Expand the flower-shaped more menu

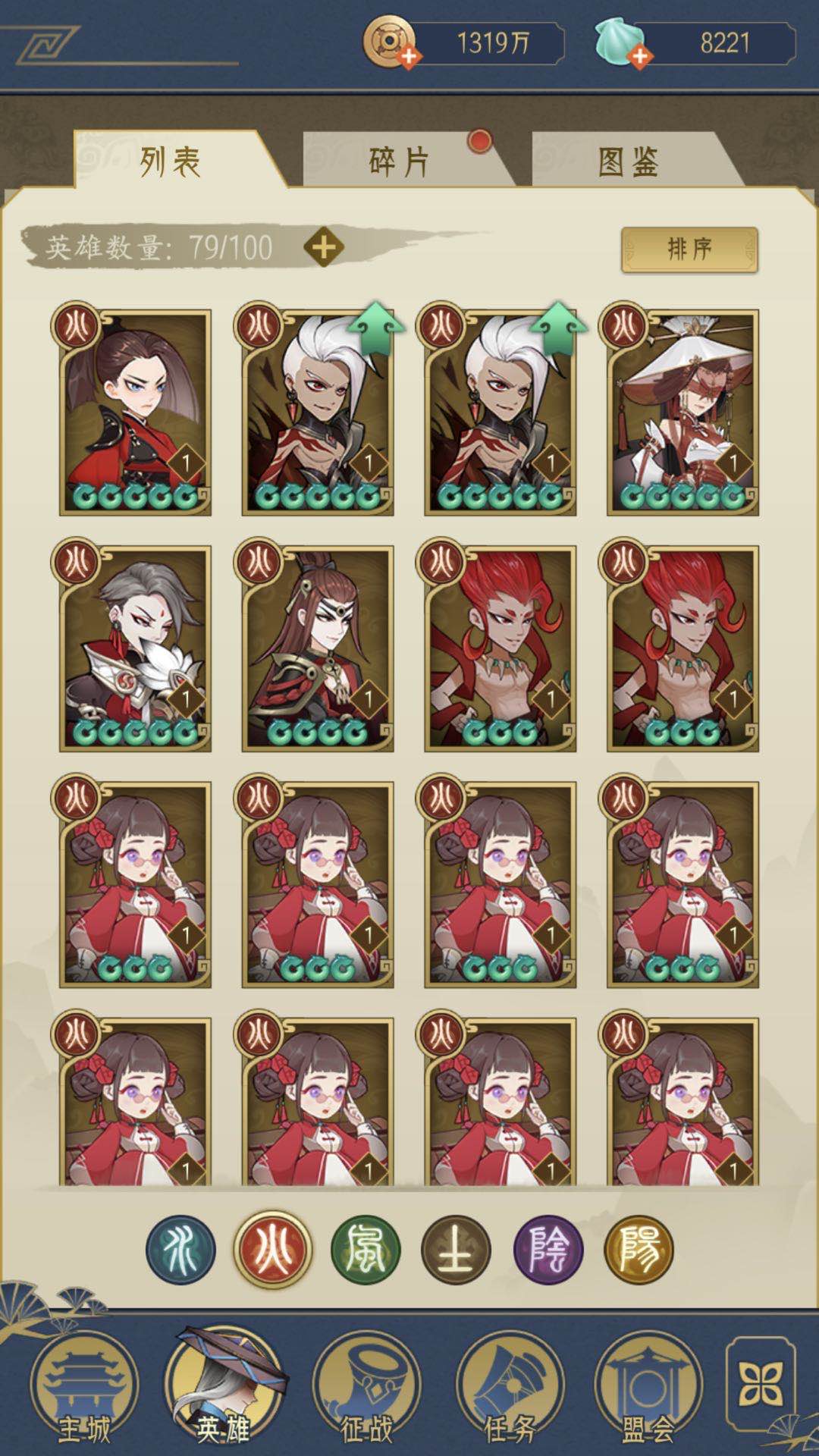click(x=761, y=1384)
